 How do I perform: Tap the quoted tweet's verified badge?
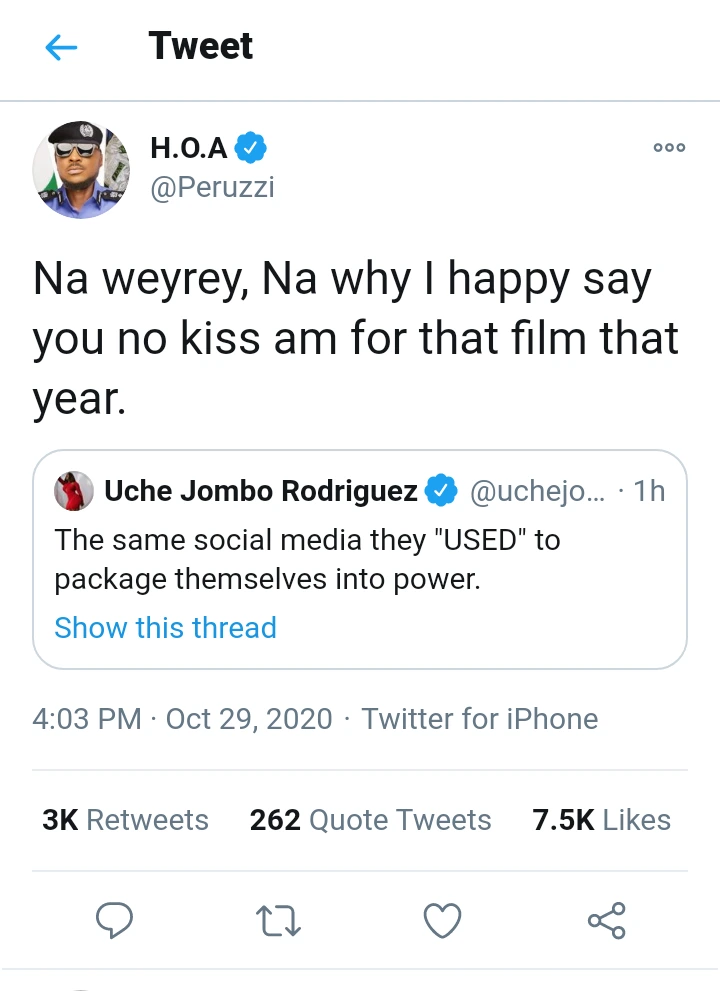tap(440, 491)
